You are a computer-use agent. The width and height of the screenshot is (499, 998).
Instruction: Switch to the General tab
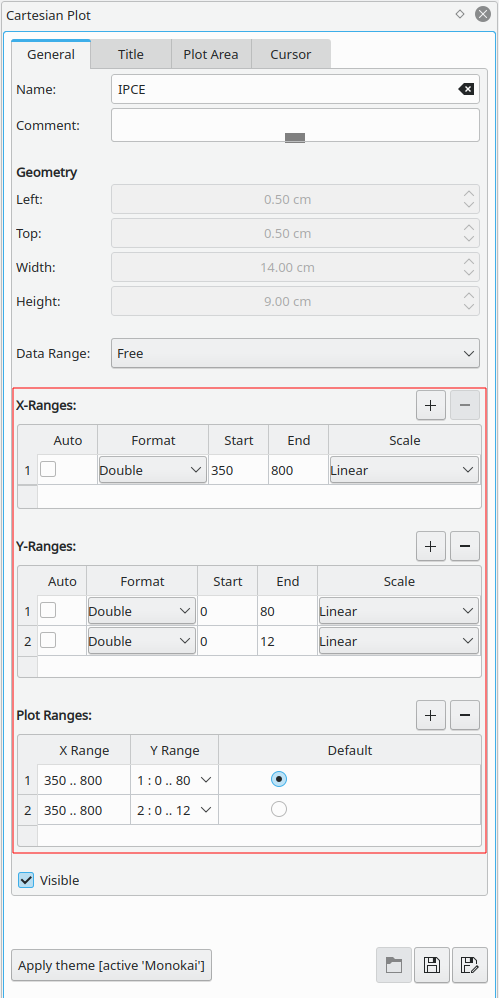(51, 54)
